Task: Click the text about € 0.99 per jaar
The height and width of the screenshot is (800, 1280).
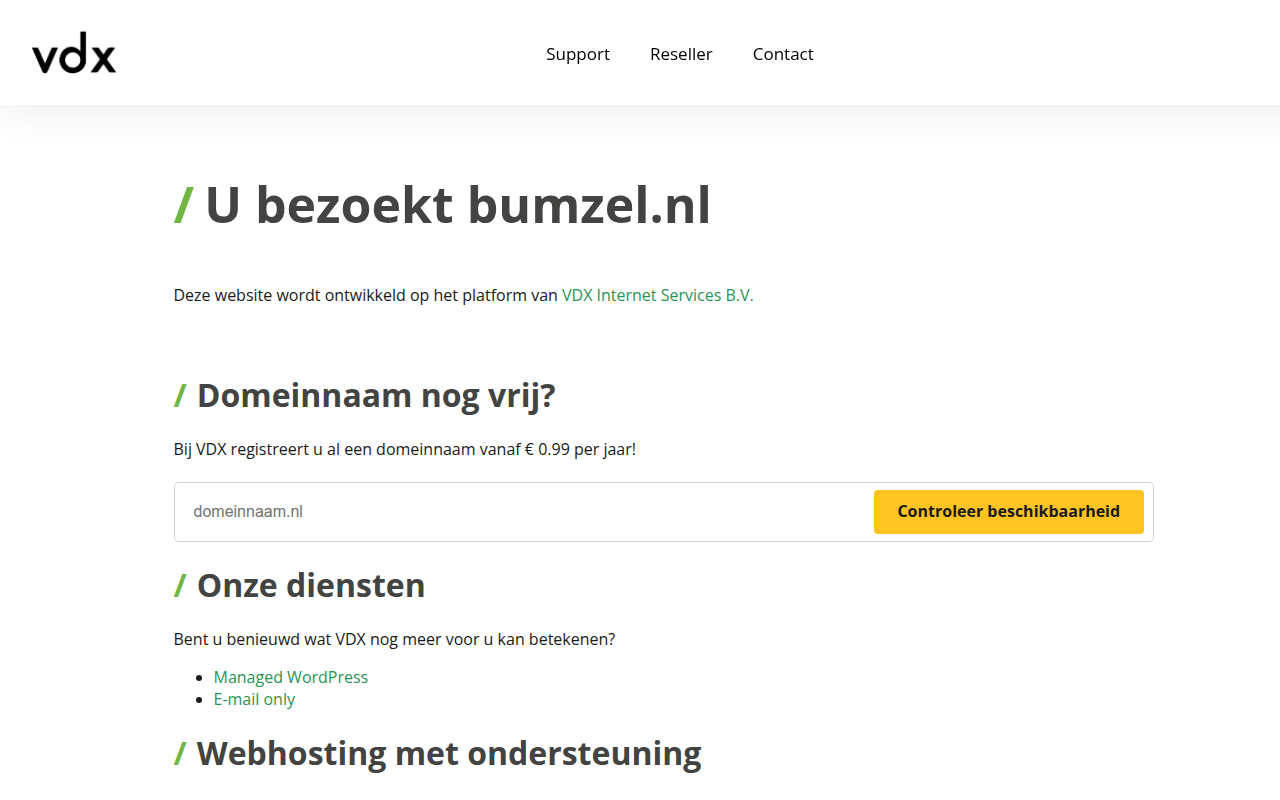Action: pos(405,449)
